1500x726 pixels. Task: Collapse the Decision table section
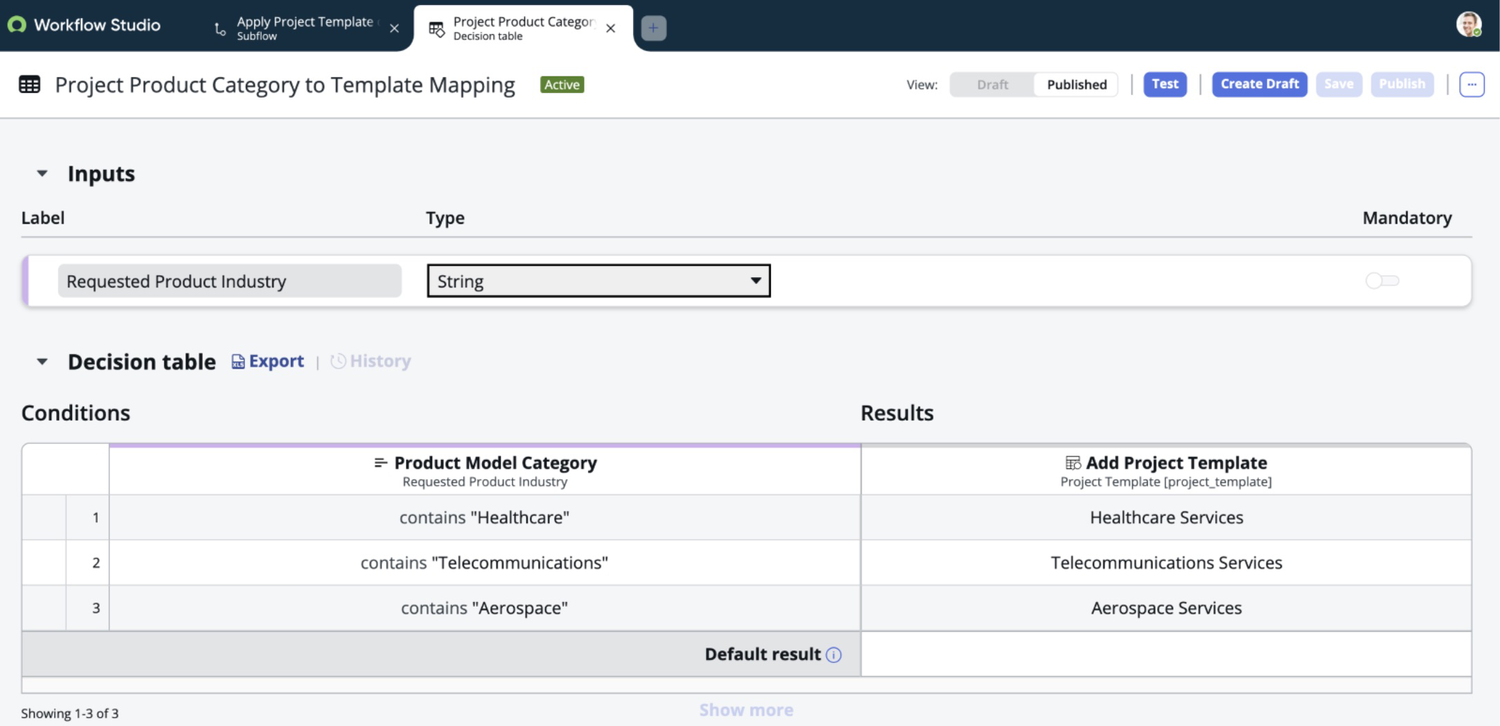tap(41, 361)
